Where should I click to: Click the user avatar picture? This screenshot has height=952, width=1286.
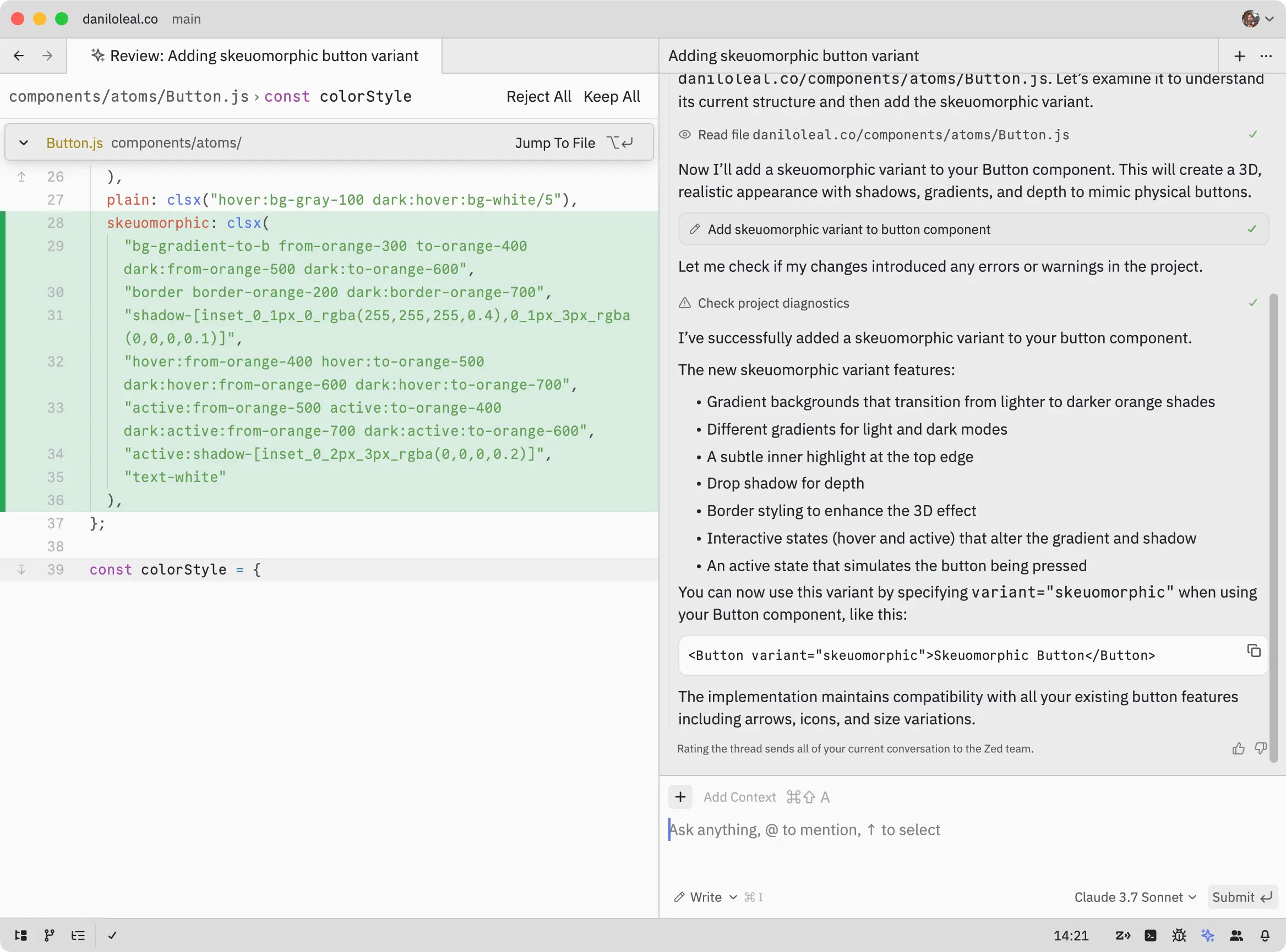pyautogui.click(x=1250, y=19)
